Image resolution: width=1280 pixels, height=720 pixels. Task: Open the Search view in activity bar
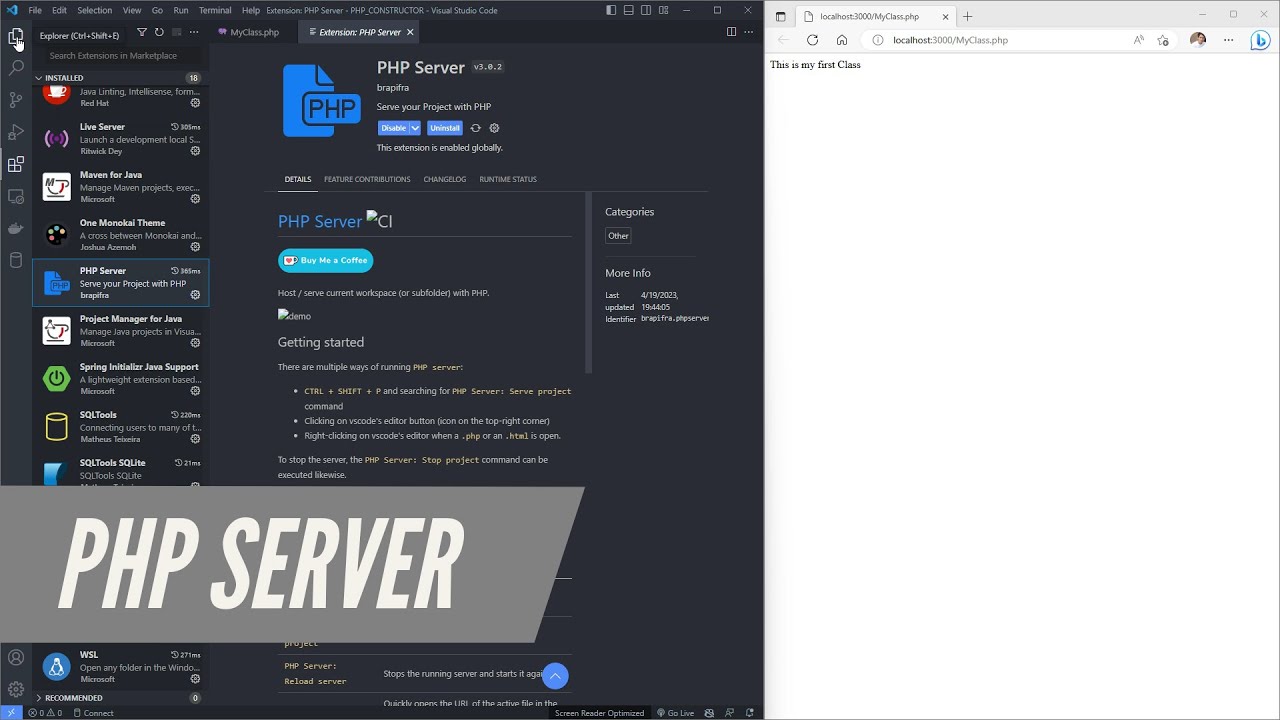pyautogui.click(x=16, y=68)
